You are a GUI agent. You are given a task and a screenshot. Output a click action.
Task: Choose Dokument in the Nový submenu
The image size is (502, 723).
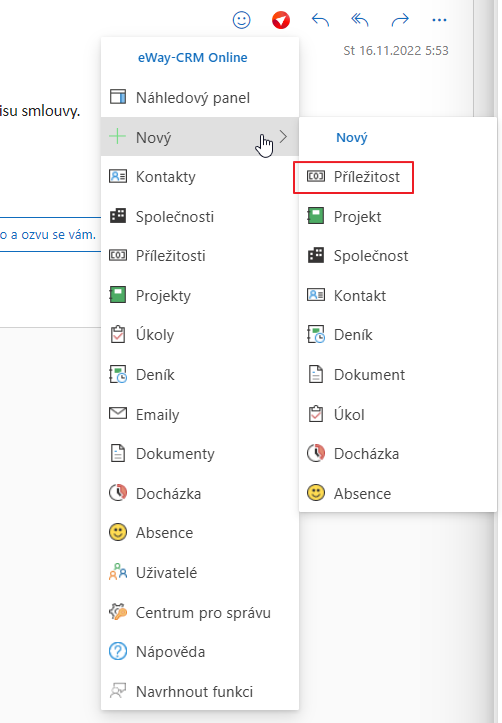(x=356, y=374)
